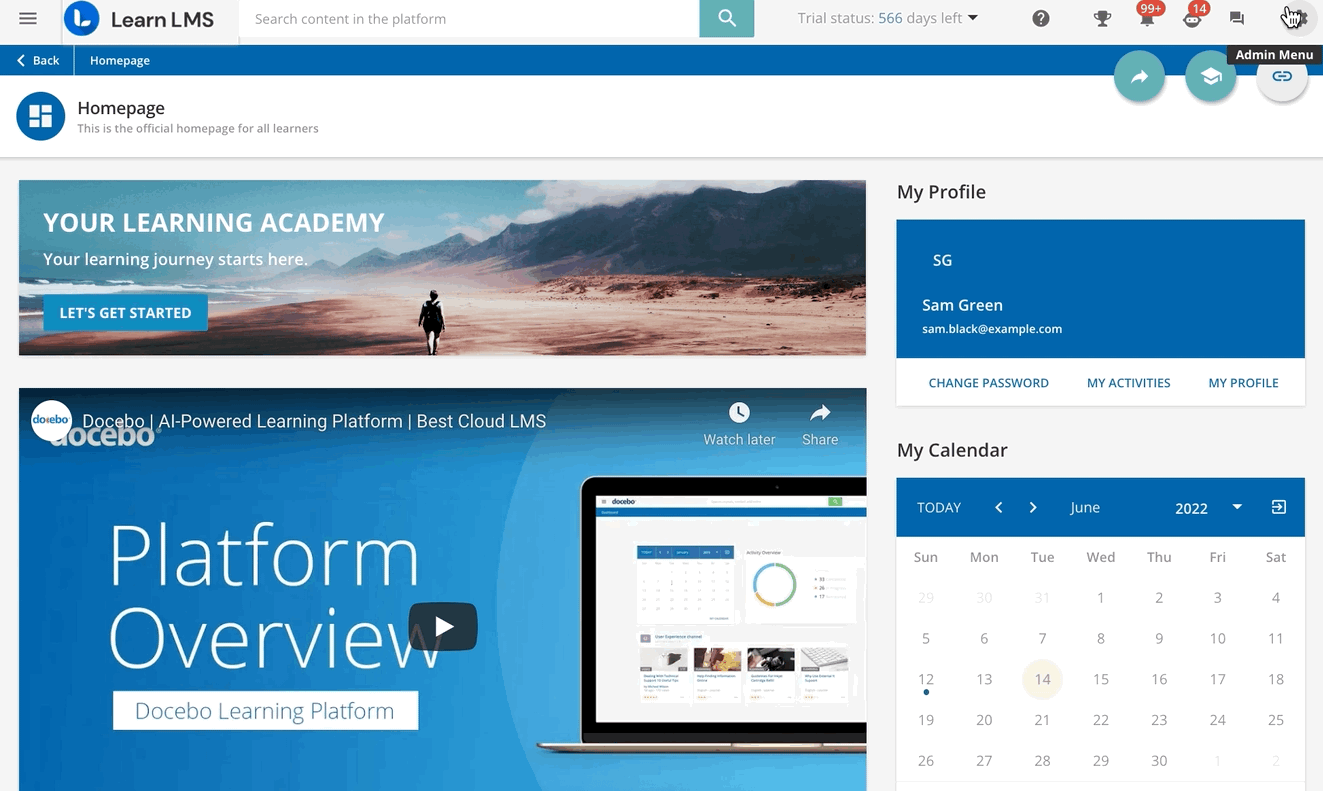Click the Watch later clock icon
Viewport: 1323px width, 791px height.
(x=739, y=413)
